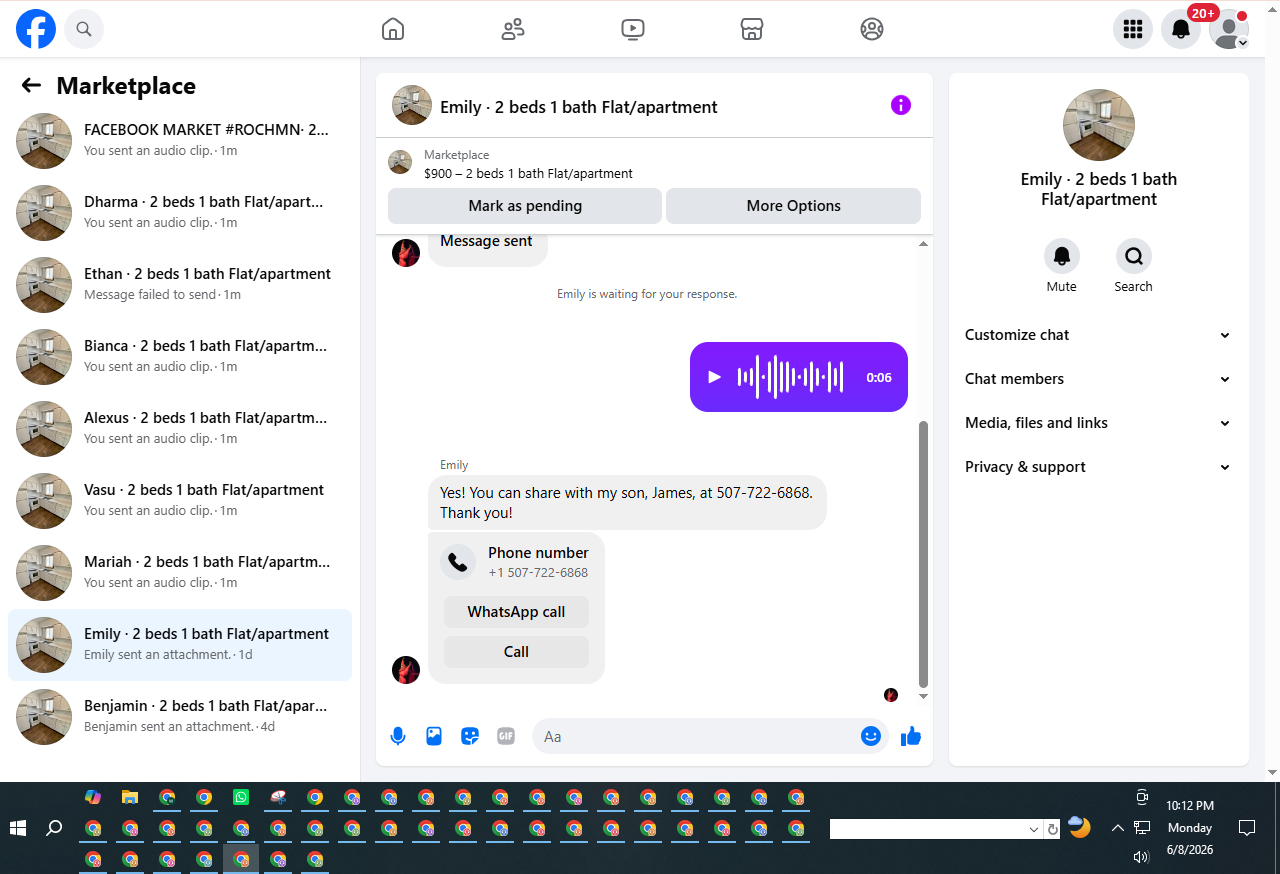
Task: Open Benjamin's apartment conversation
Action: pyautogui.click(x=180, y=716)
